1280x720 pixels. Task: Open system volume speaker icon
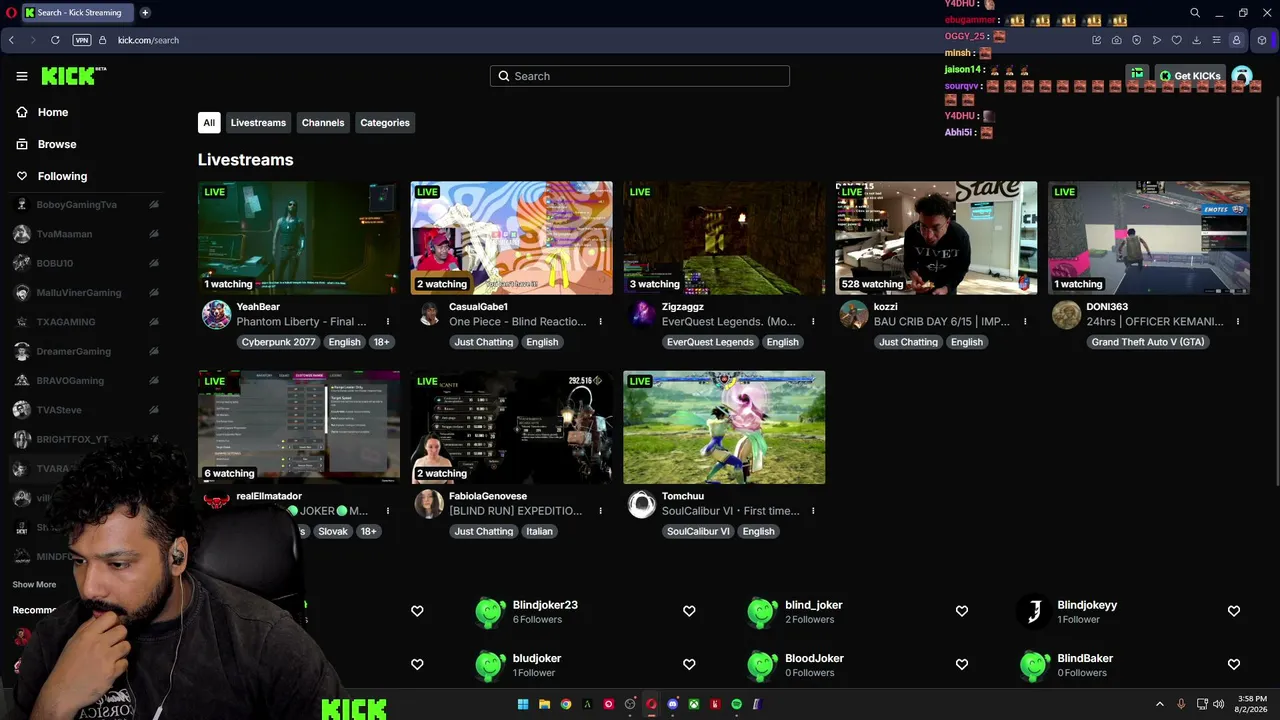(x=1218, y=704)
